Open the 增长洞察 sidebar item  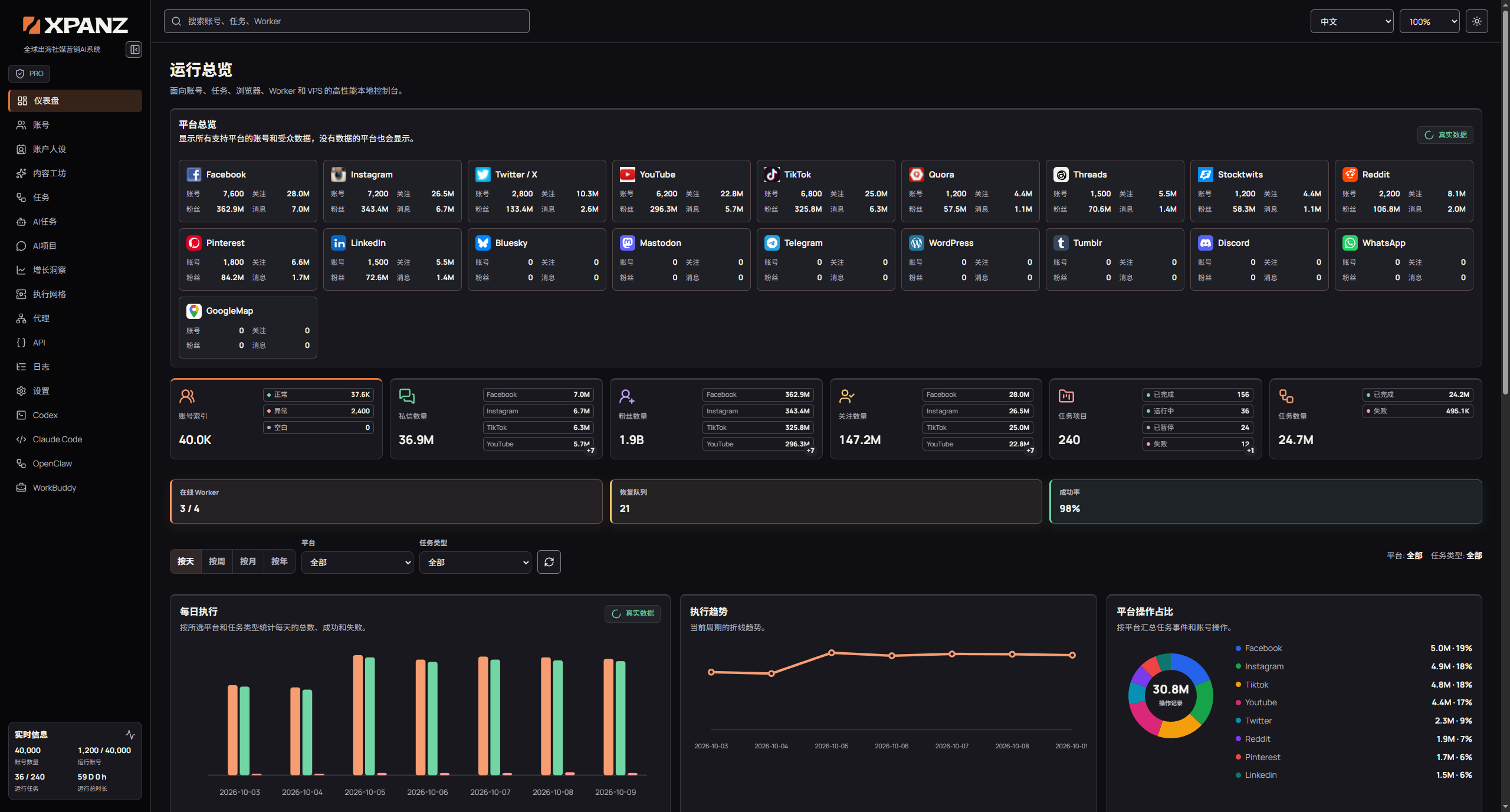75,270
